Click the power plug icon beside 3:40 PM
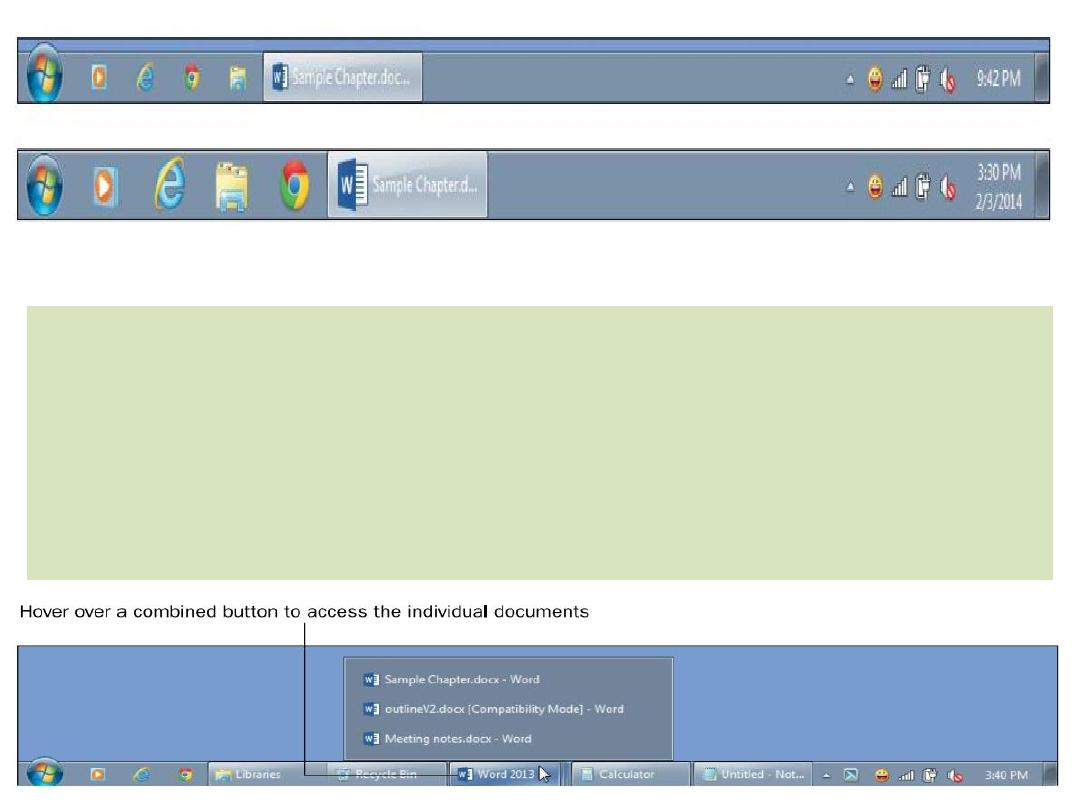This screenshot has height=810, width=1080. coord(930,776)
